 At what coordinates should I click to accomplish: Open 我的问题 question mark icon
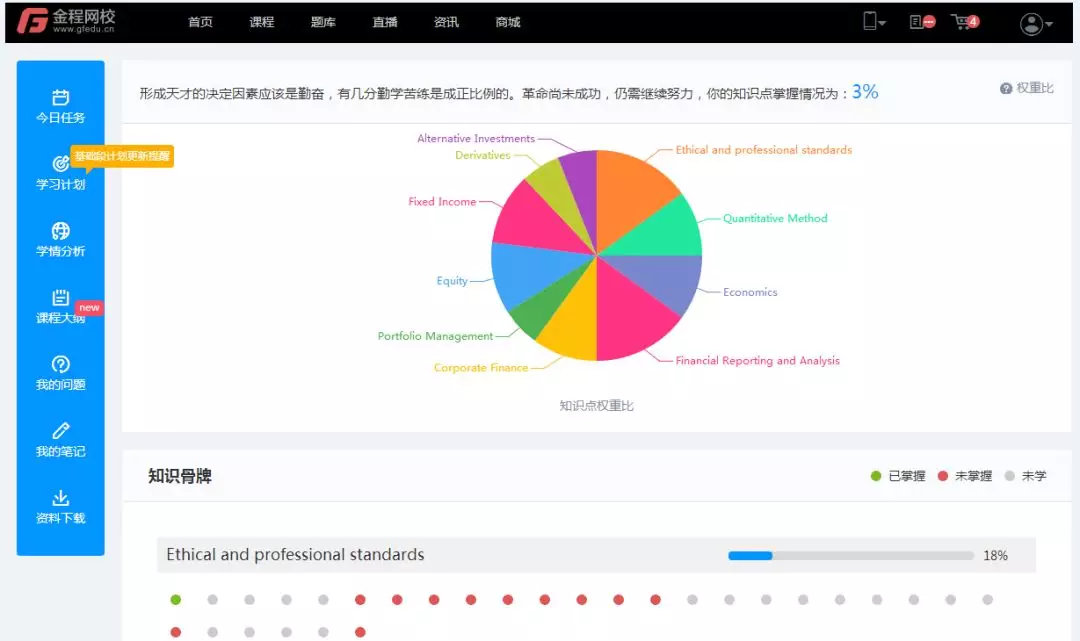coord(60,365)
